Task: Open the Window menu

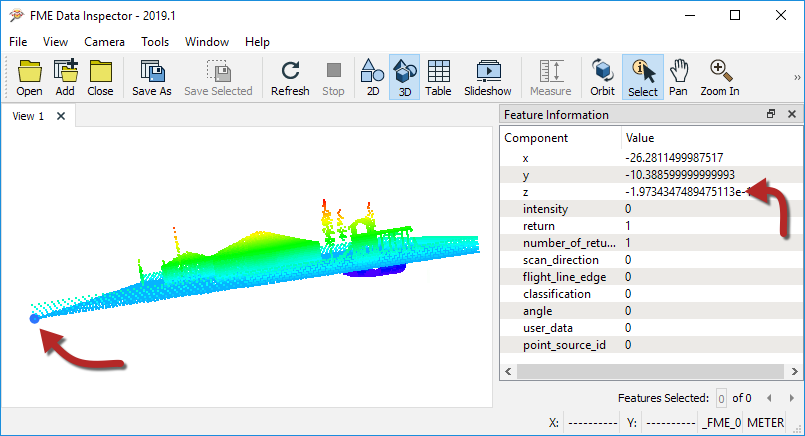Action: coord(207,42)
